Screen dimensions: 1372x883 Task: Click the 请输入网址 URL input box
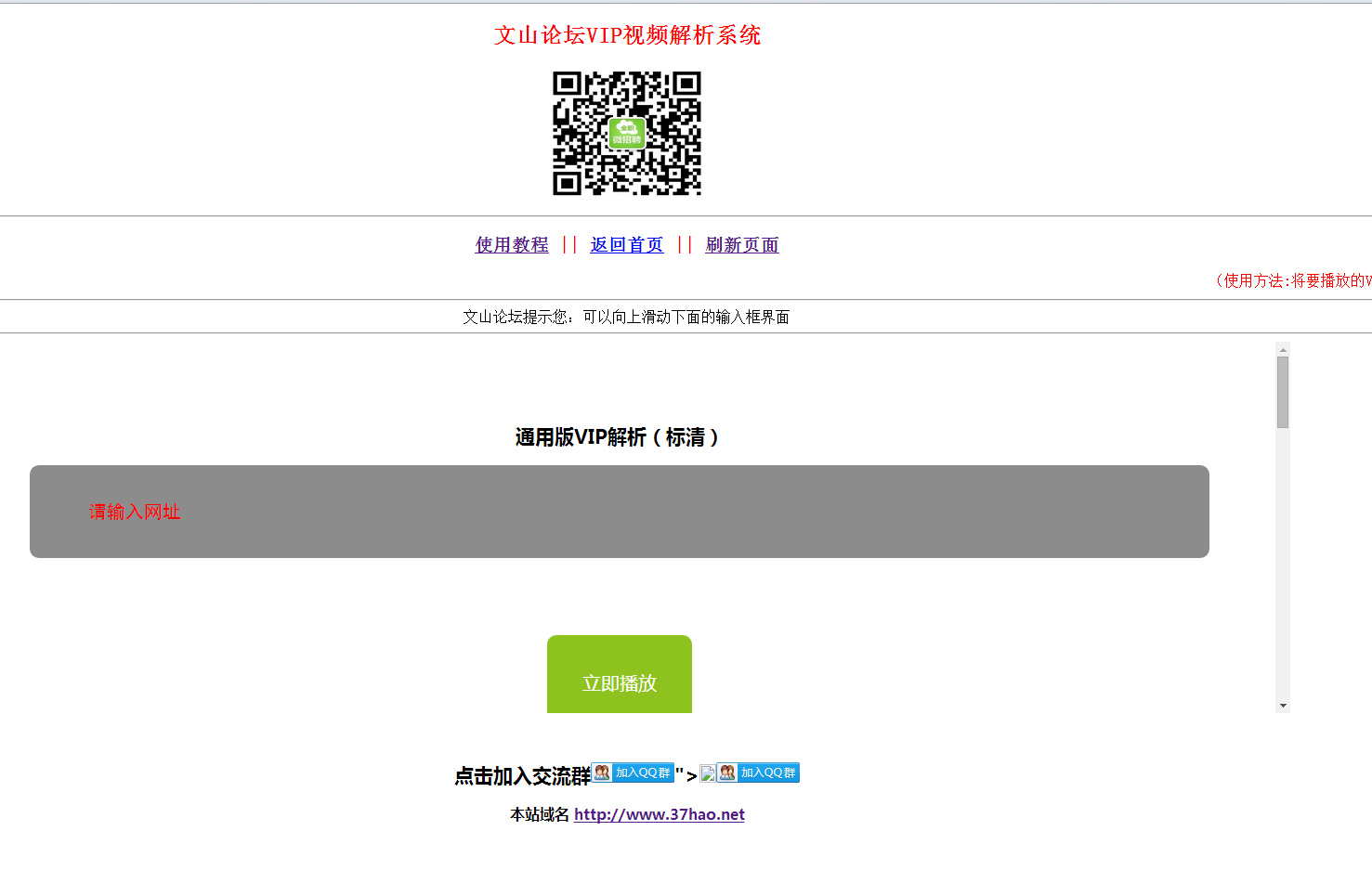(620, 512)
